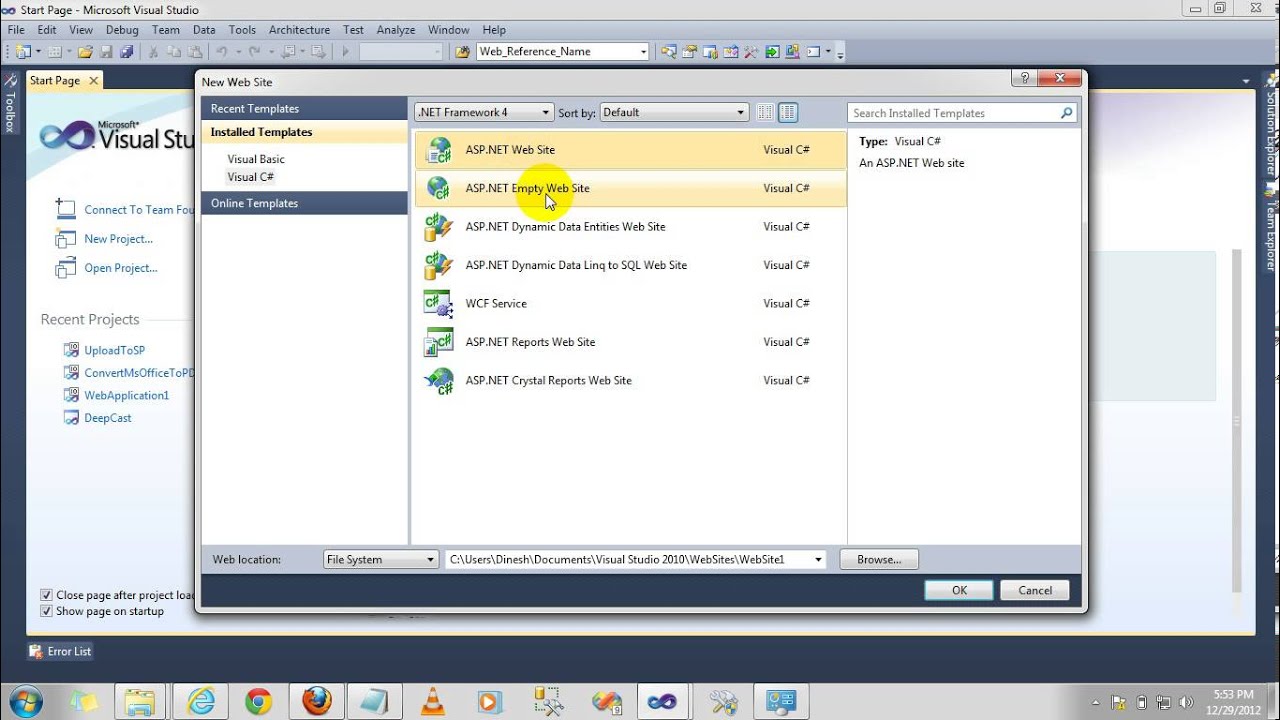Expand the Online Templates section
The image size is (1280, 720).
(x=304, y=203)
